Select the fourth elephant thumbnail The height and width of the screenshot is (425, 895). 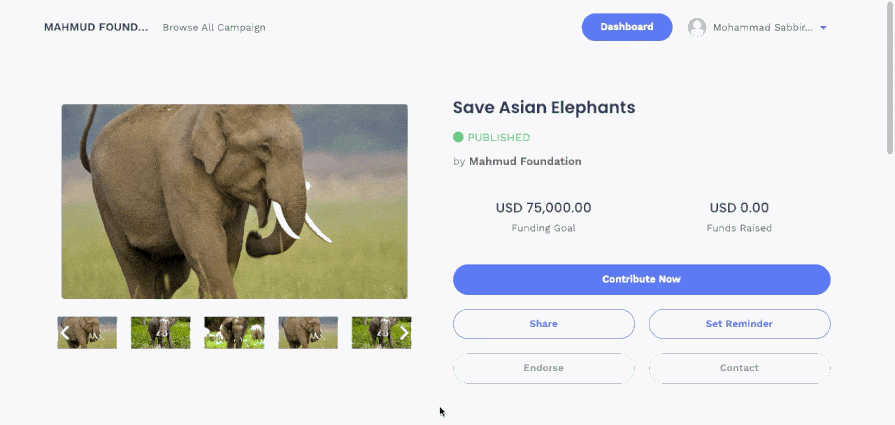(308, 333)
